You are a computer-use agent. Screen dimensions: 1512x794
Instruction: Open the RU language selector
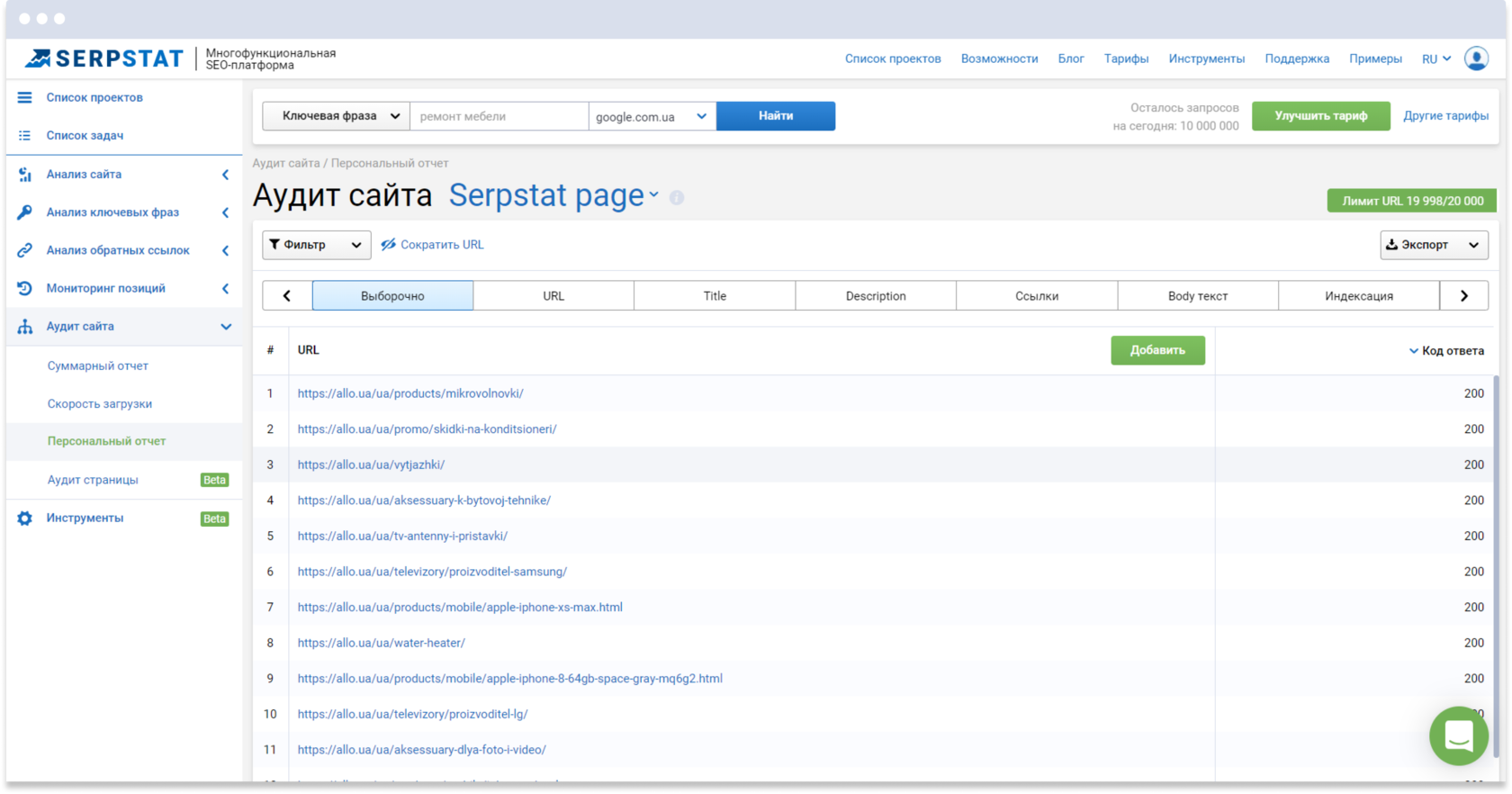pyautogui.click(x=1436, y=59)
